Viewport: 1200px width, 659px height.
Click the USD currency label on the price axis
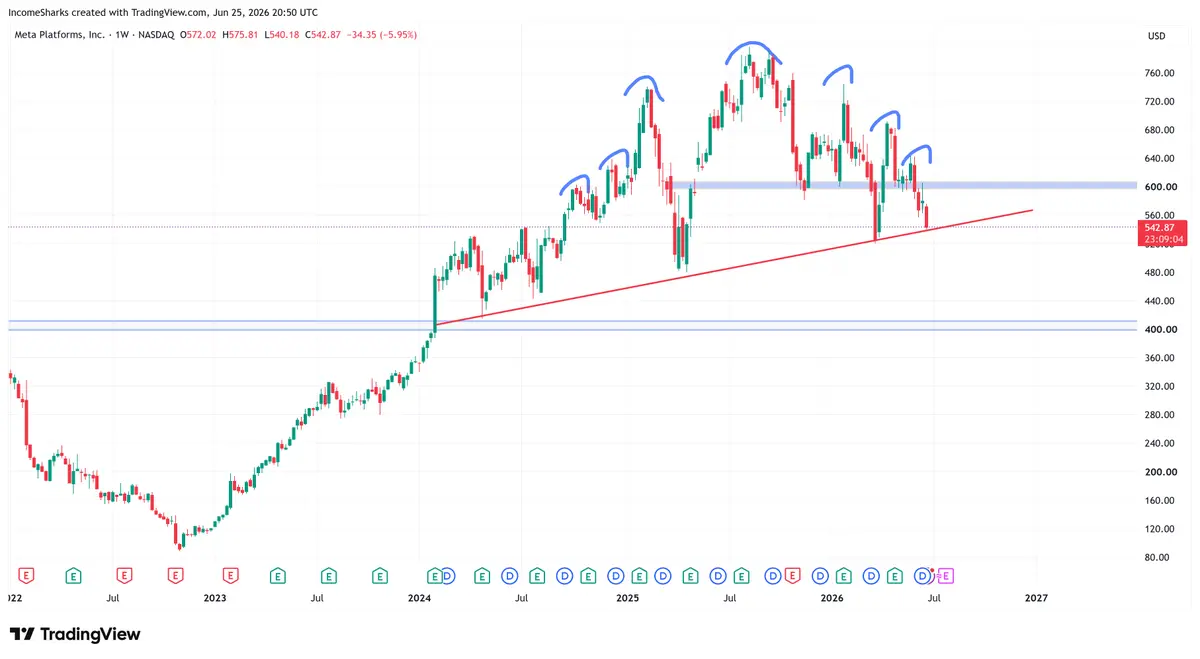point(1157,35)
